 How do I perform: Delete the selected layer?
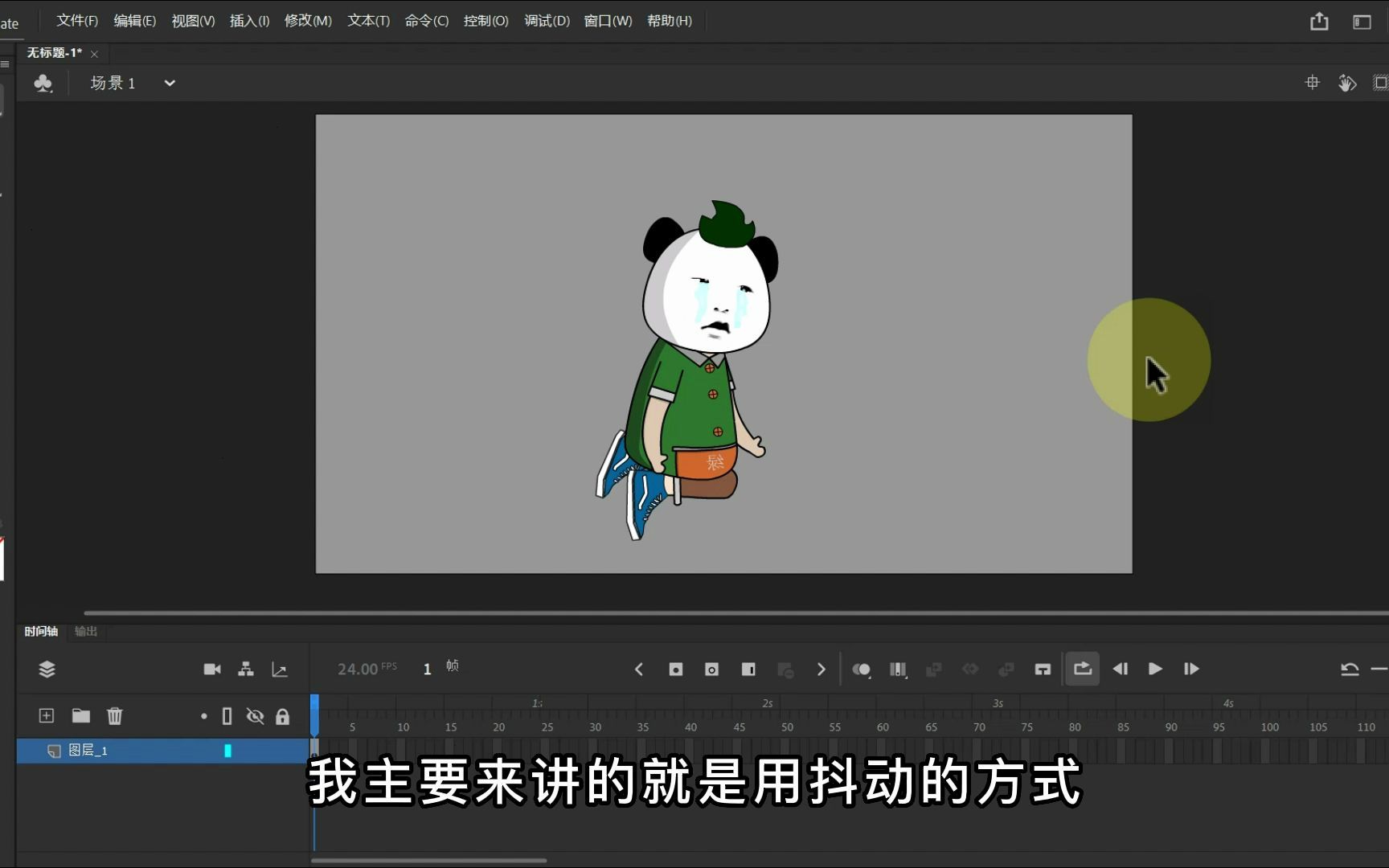click(115, 715)
